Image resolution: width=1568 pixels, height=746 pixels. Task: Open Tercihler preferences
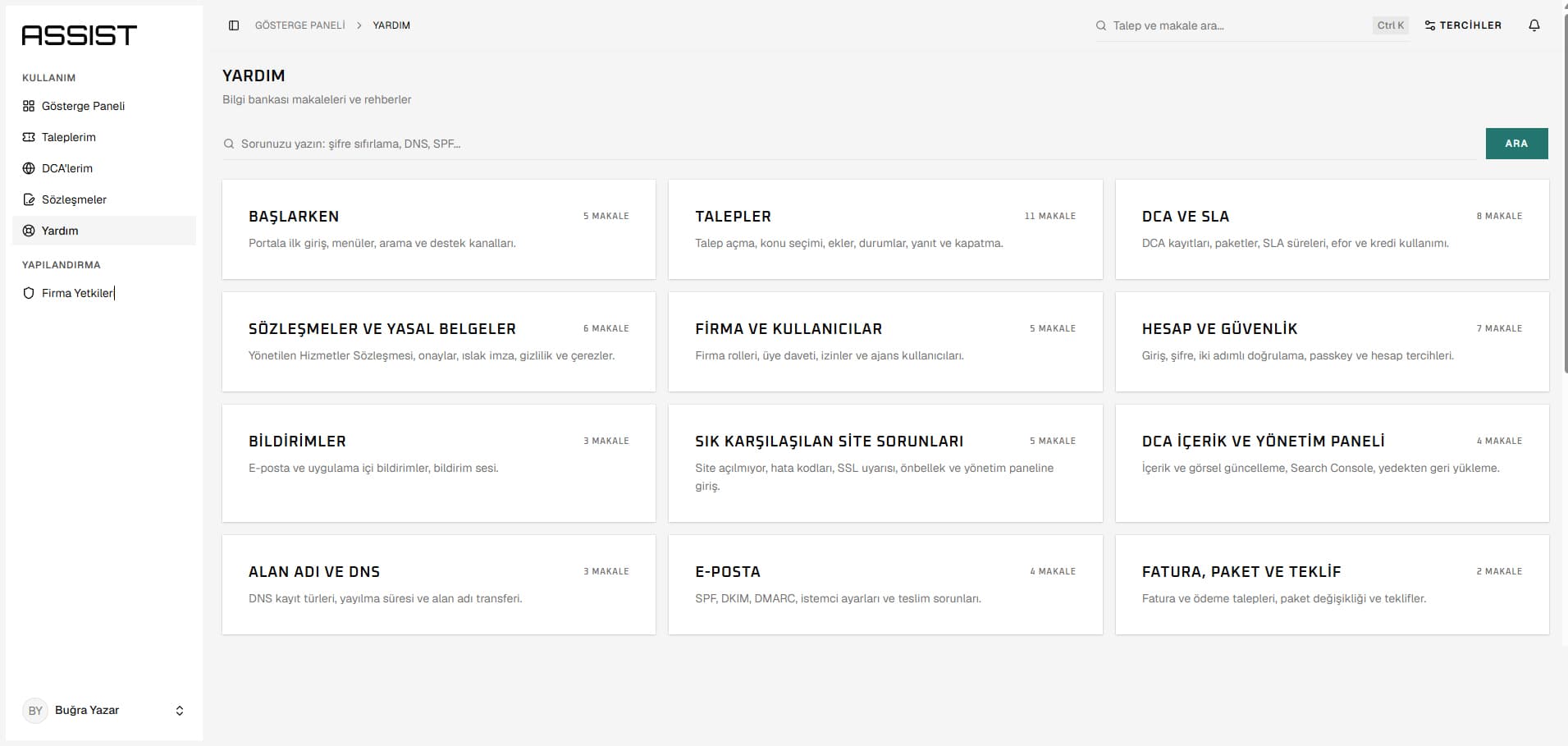[x=1463, y=25]
